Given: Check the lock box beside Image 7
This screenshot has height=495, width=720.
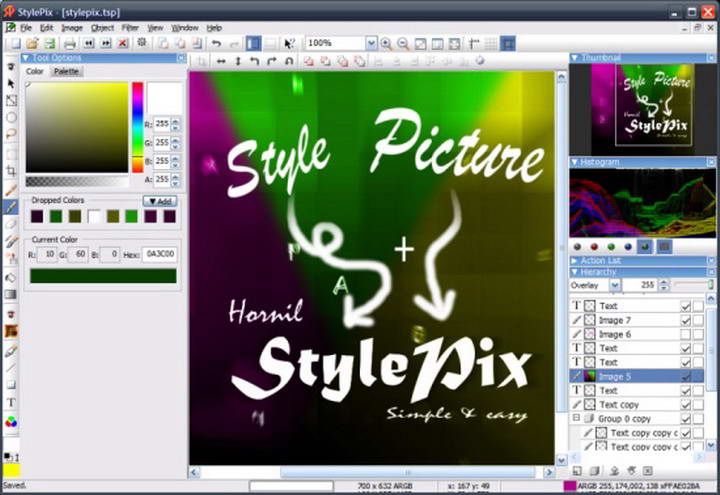Looking at the screenshot, I should click(x=698, y=320).
